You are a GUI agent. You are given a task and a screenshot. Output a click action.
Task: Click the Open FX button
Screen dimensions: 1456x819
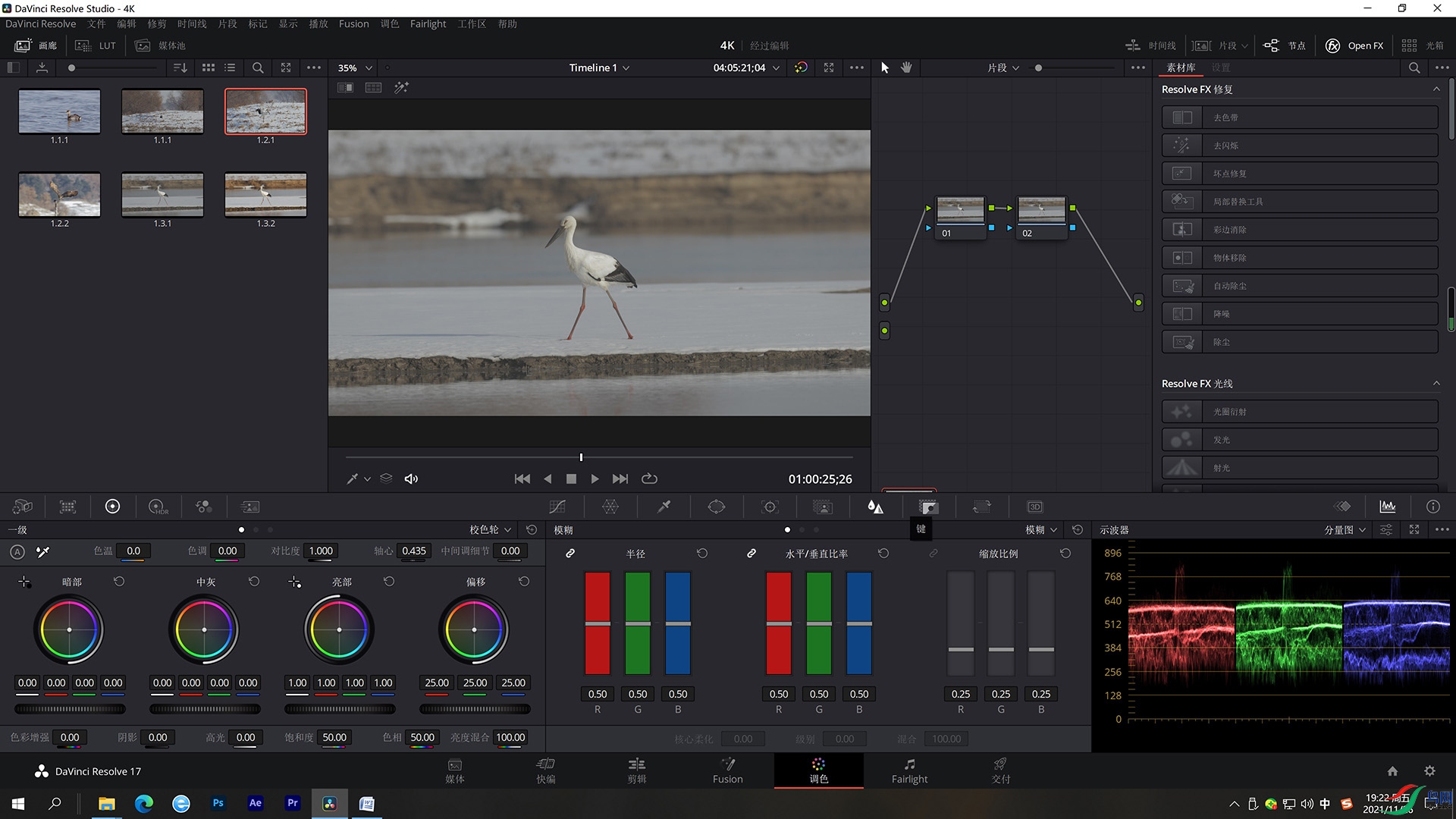point(1354,45)
